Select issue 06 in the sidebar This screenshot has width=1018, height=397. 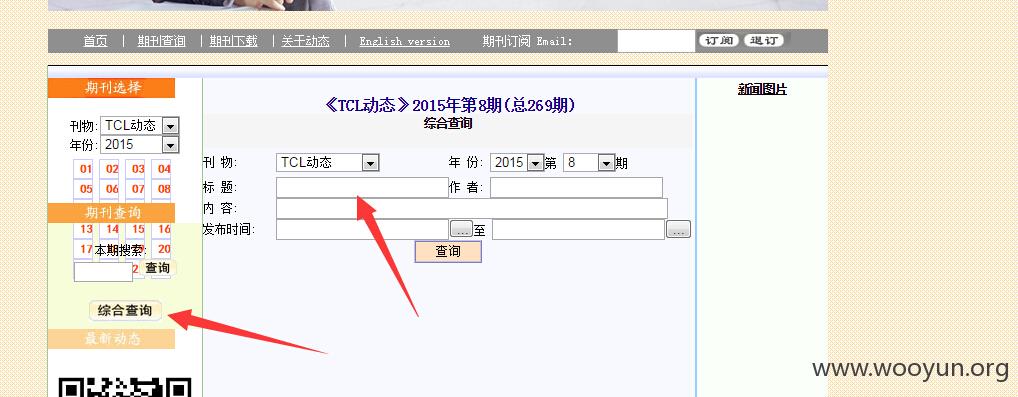112,189
